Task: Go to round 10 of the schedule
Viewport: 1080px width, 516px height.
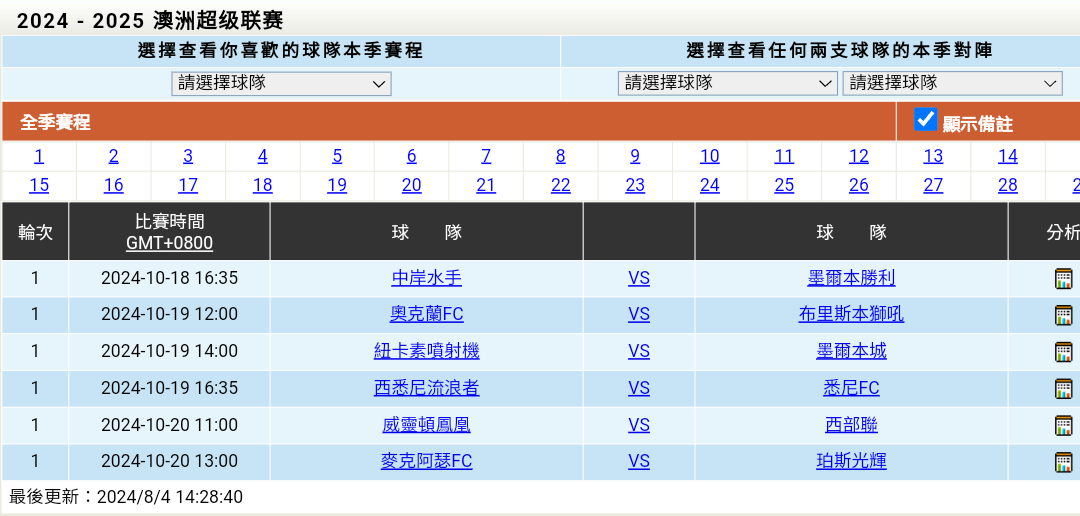Action: (x=709, y=156)
